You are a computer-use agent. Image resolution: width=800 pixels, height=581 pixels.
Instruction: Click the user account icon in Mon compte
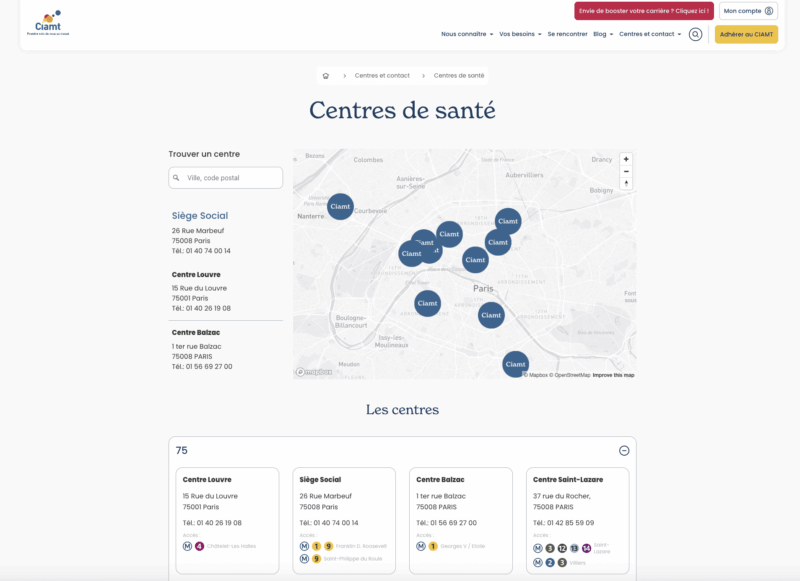(x=769, y=11)
